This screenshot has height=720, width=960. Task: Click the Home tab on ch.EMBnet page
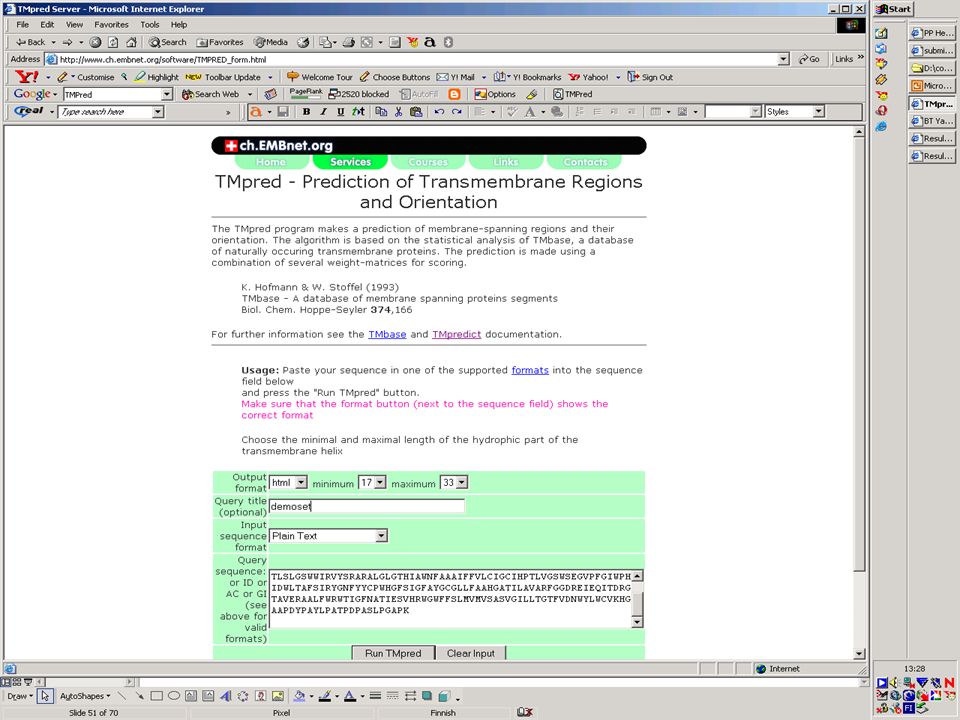click(x=271, y=162)
